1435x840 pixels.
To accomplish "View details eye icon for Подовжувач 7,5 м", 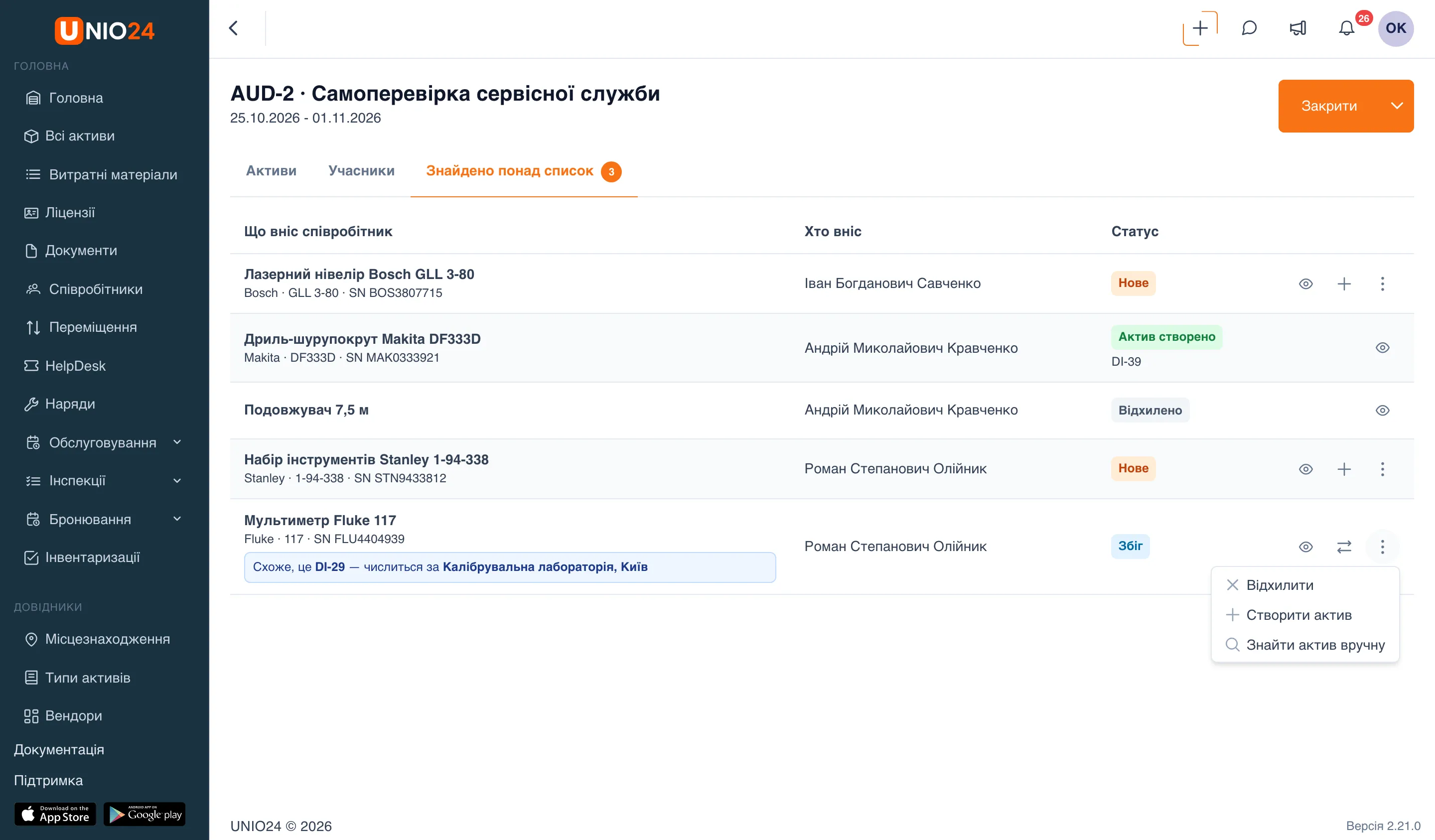I will tap(1382, 410).
